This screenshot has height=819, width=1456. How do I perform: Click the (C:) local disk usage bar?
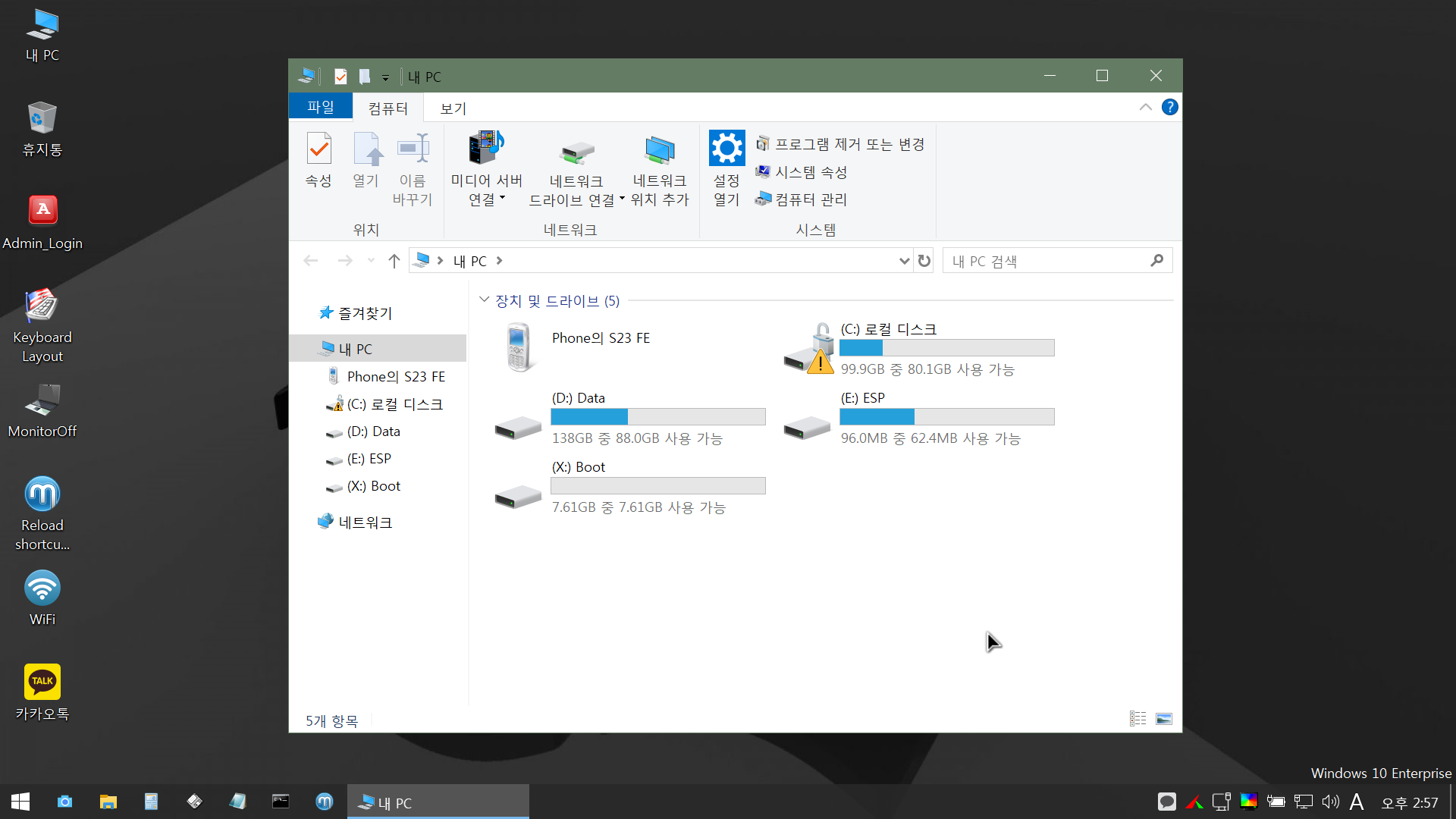pyautogui.click(x=946, y=348)
